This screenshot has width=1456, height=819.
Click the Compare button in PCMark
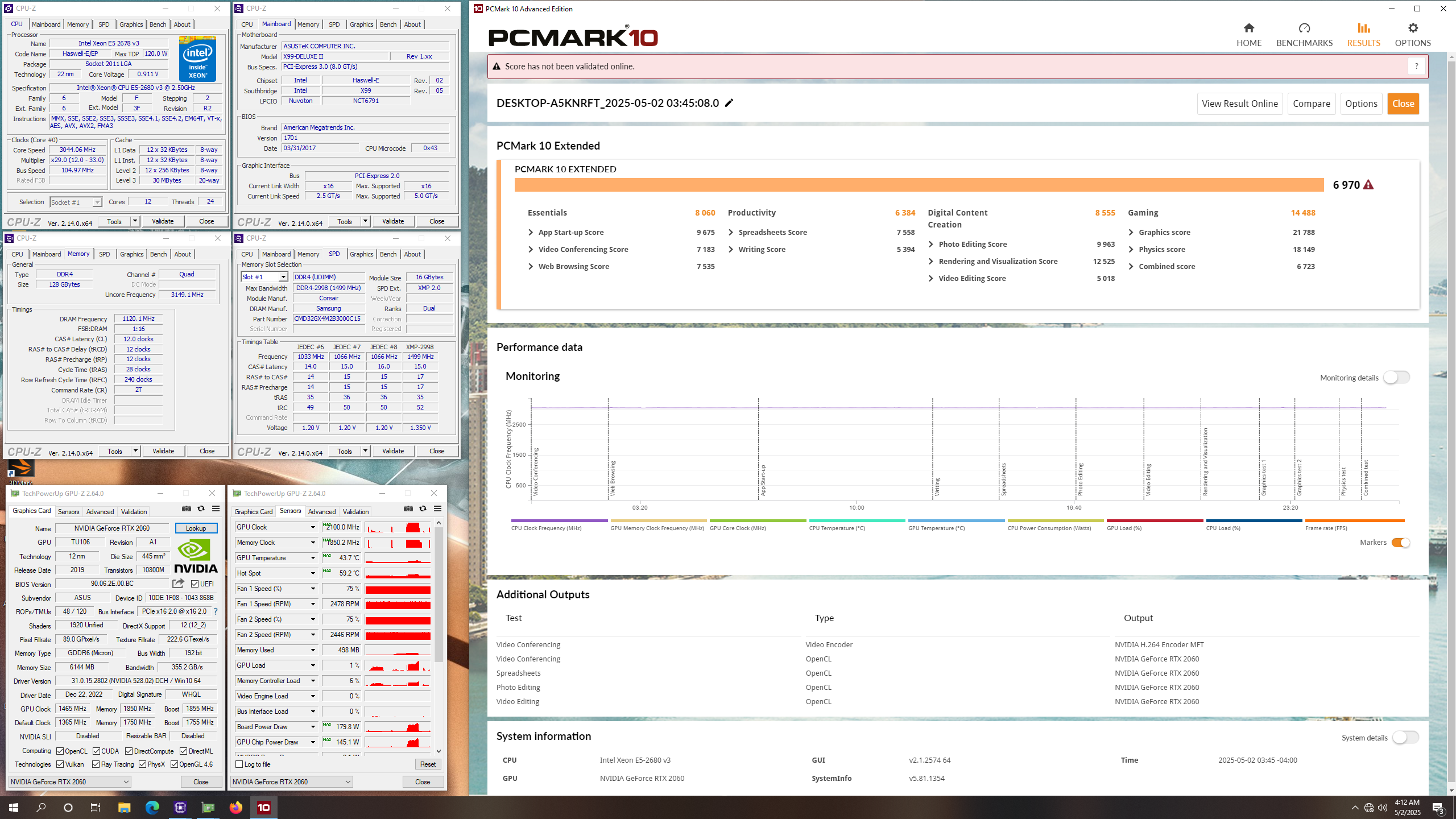tap(1311, 104)
